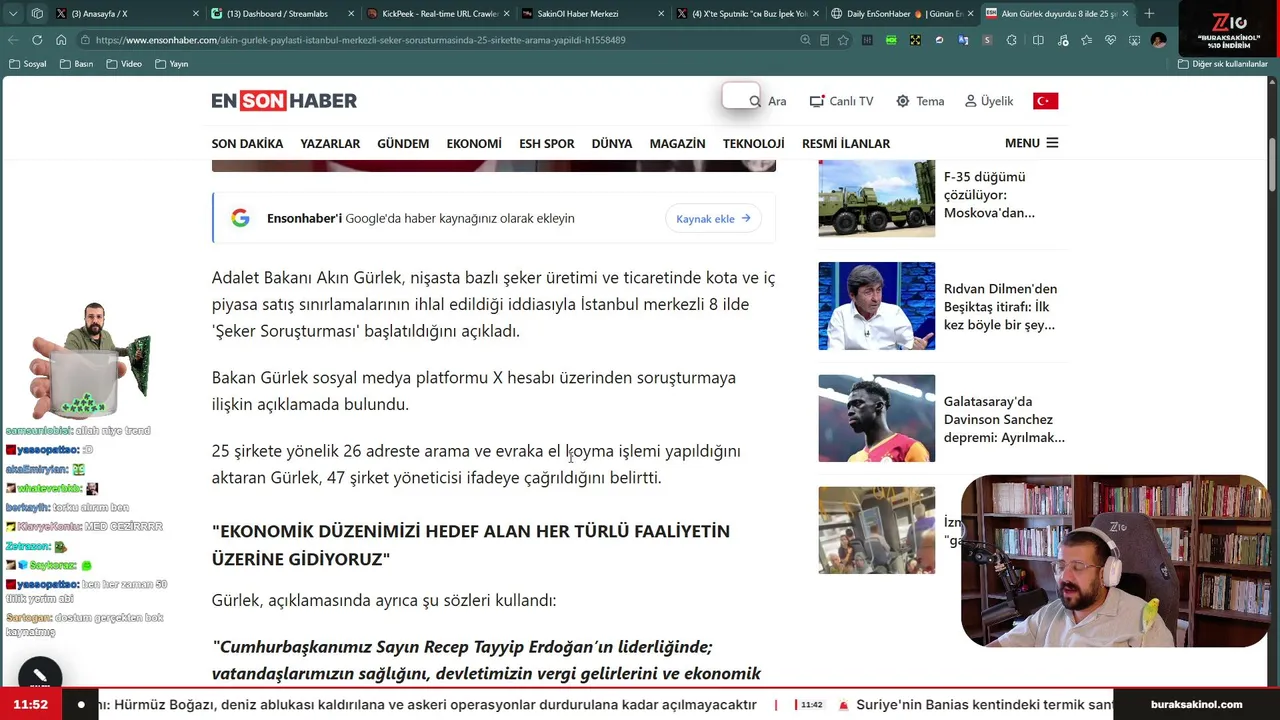Click the white search box beside Ara
This screenshot has width=1280, height=720.
pos(740,97)
